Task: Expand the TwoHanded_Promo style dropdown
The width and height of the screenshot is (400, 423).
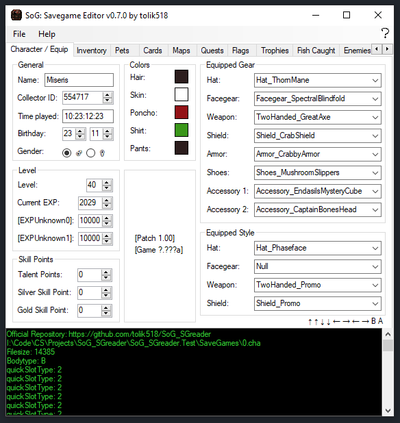Action: (x=375, y=285)
